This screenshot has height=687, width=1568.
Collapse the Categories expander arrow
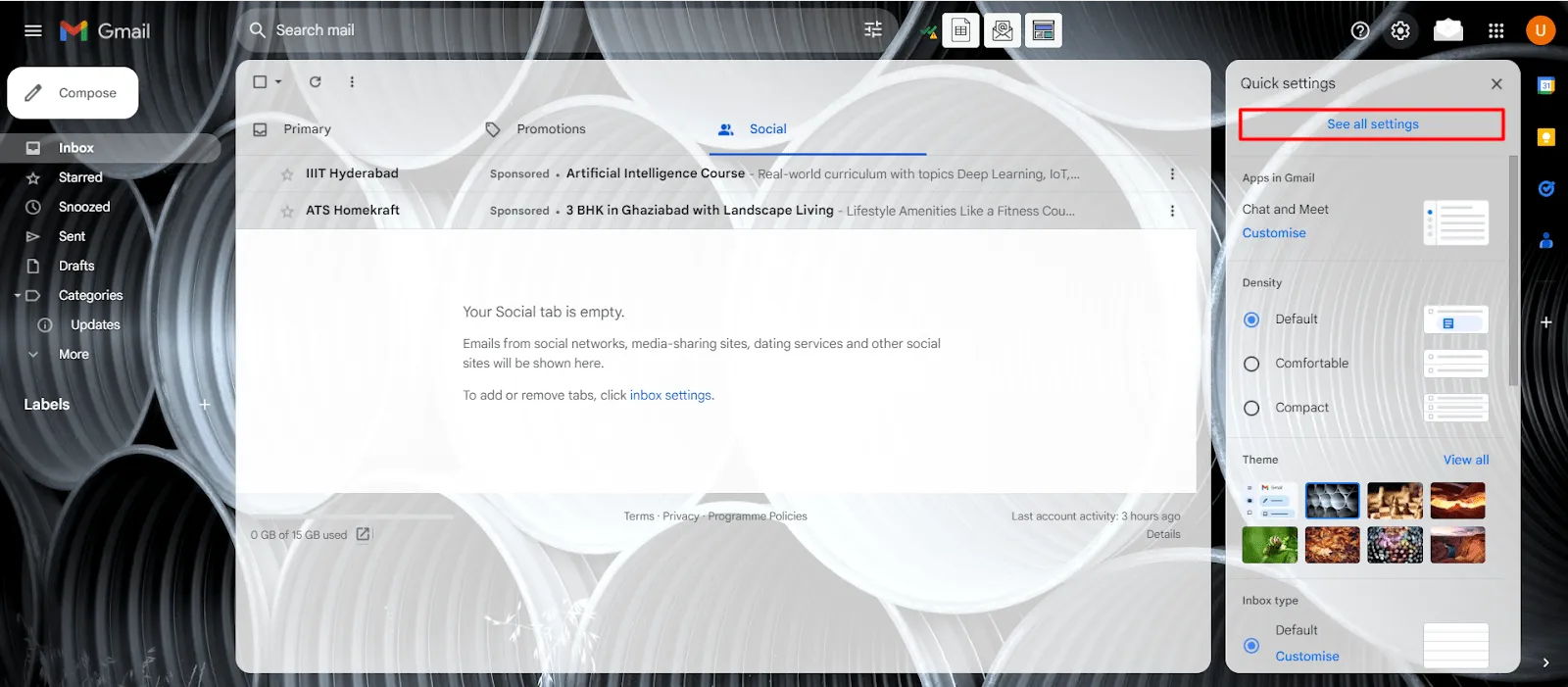click(x=17, y=295)
